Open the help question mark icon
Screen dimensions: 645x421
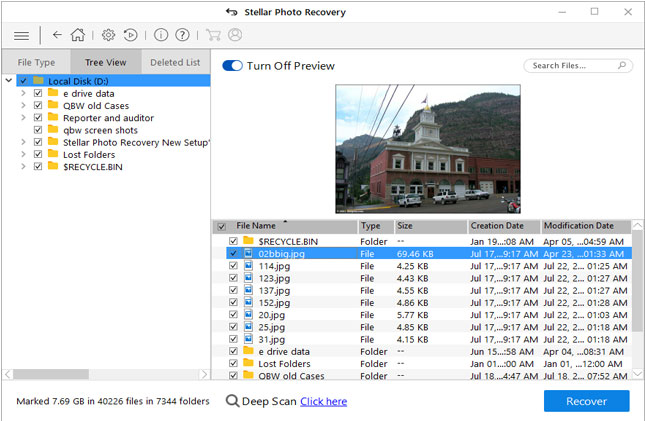point(182,35)
